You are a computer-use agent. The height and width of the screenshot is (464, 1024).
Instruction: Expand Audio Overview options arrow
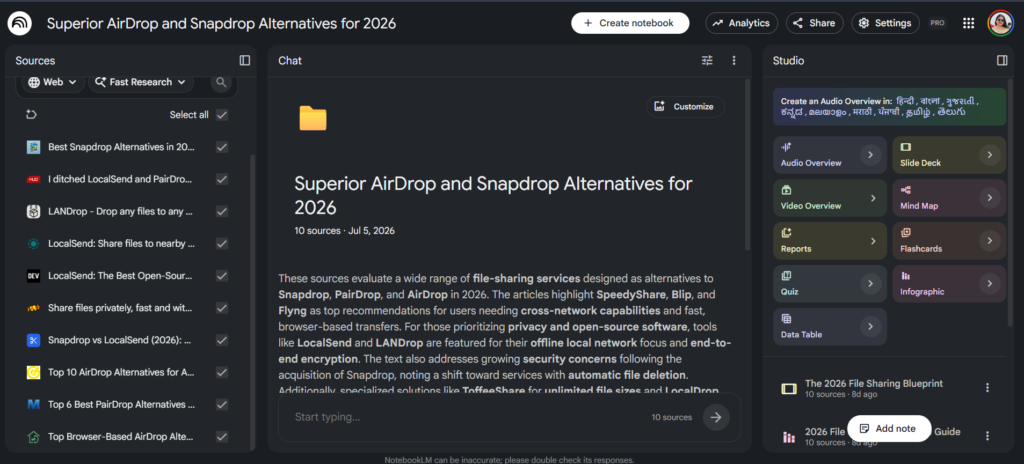870,155
